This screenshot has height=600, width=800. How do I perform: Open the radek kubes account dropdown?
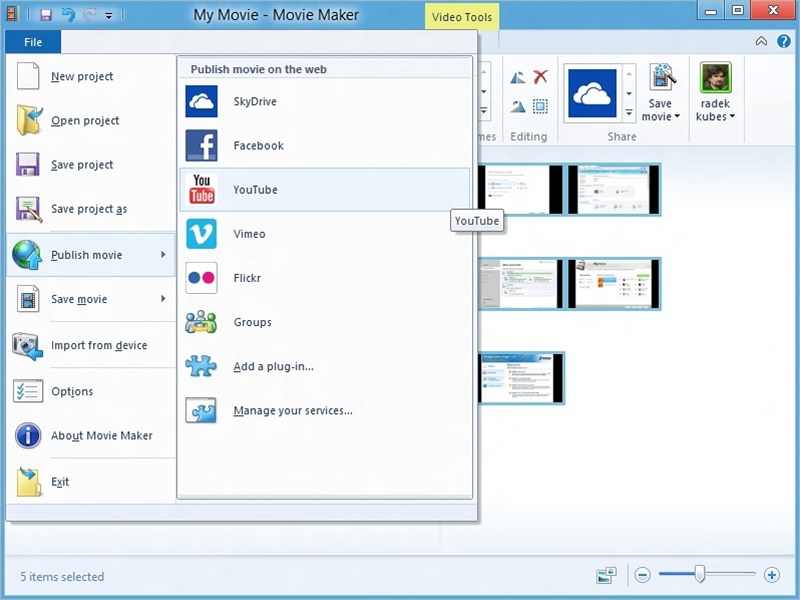(x=715, y=109)
